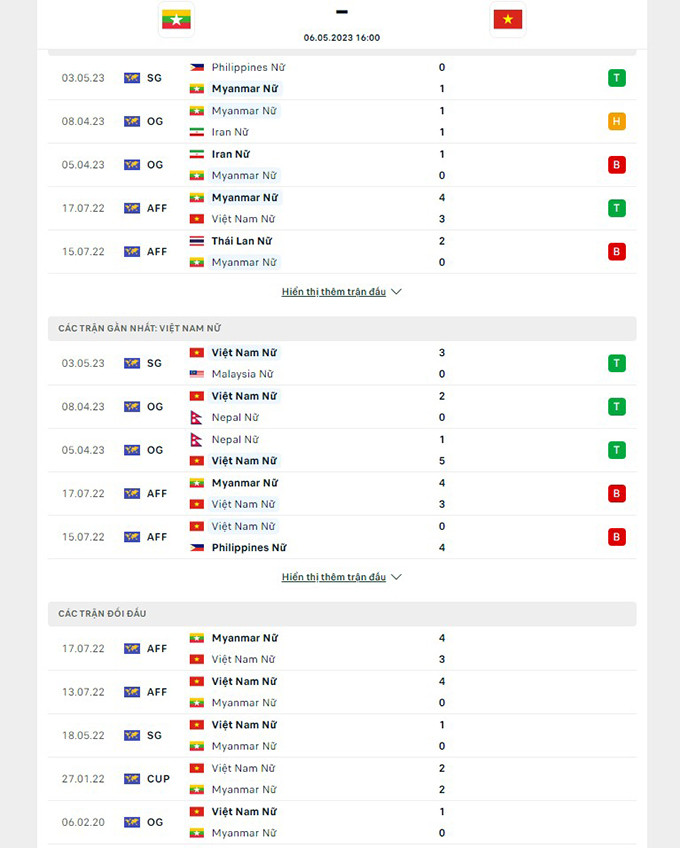The image size is (680, 848).
Task: Click green T badge on Philippines–Myanmar 0-1 row
Action: coord(617,78)
